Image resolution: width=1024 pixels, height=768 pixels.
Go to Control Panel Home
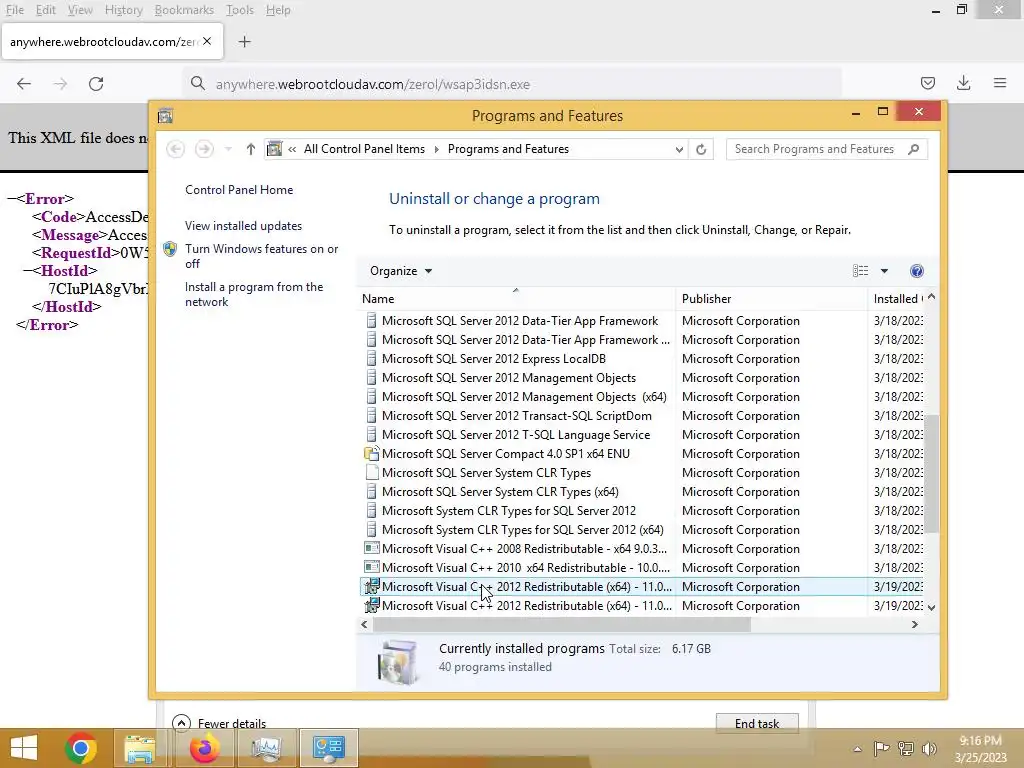[x=239, y=190]
